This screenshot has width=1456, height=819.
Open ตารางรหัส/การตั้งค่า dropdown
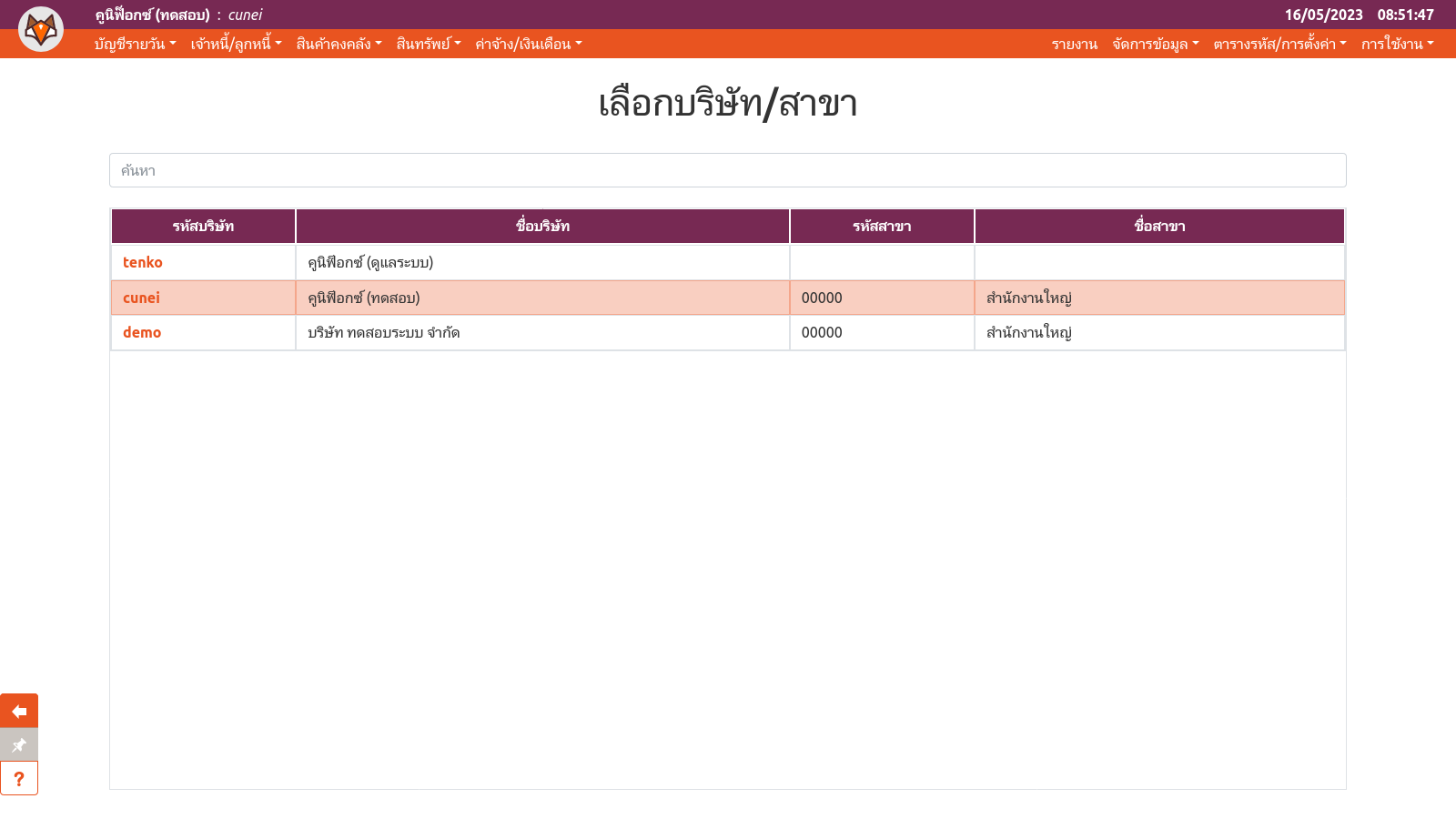click(1279, 44)
